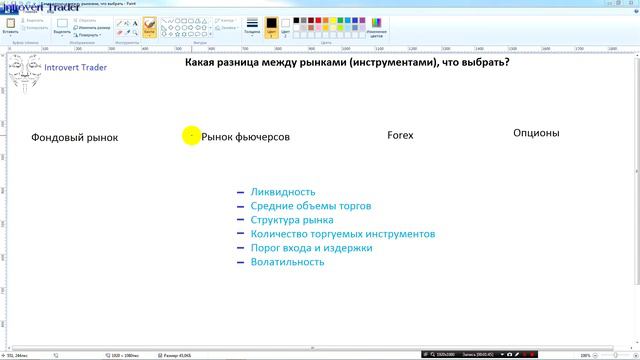Viewport: 640px width, 360px height.
Task: Switch to the Вид ribbon tab
Action: tap(50, 11)
